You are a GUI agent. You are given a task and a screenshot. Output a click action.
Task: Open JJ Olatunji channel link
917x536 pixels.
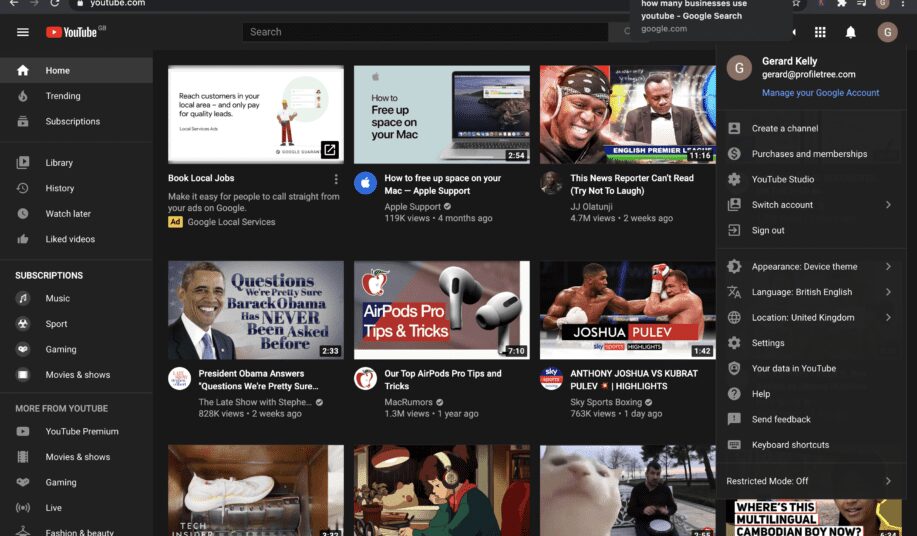tap(591, 207)
